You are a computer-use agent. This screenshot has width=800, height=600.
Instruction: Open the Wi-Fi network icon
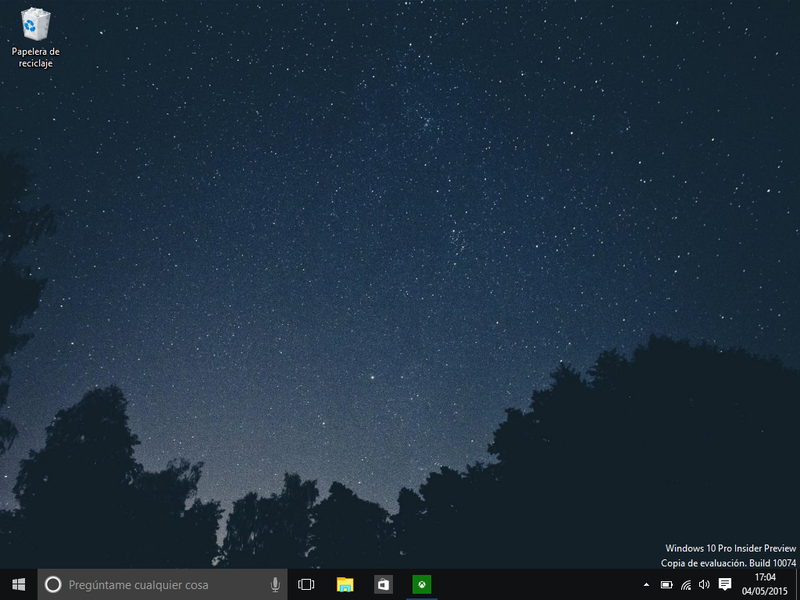pyautogui.click(x=686, y=585)
